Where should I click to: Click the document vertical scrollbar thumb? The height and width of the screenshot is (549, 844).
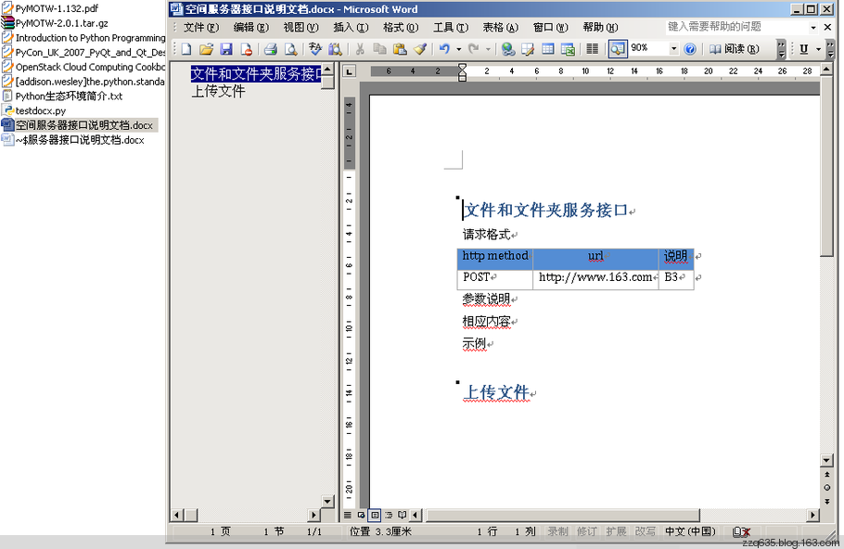[x=827, y=166]
